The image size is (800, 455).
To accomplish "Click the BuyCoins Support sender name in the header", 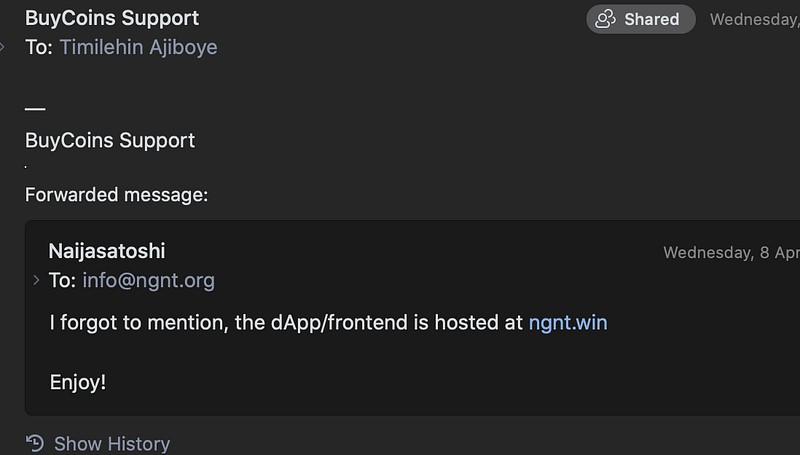I will tap(112, 18).
